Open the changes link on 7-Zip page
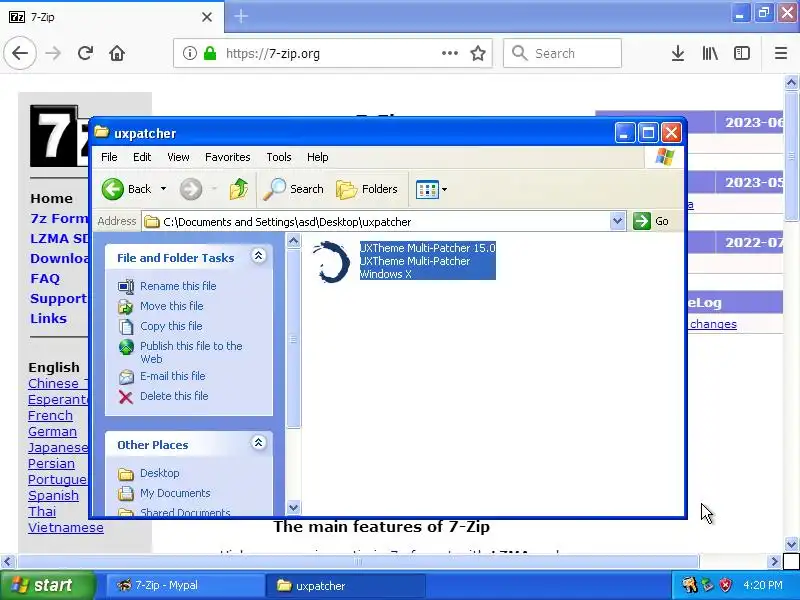 pos(713,324)
